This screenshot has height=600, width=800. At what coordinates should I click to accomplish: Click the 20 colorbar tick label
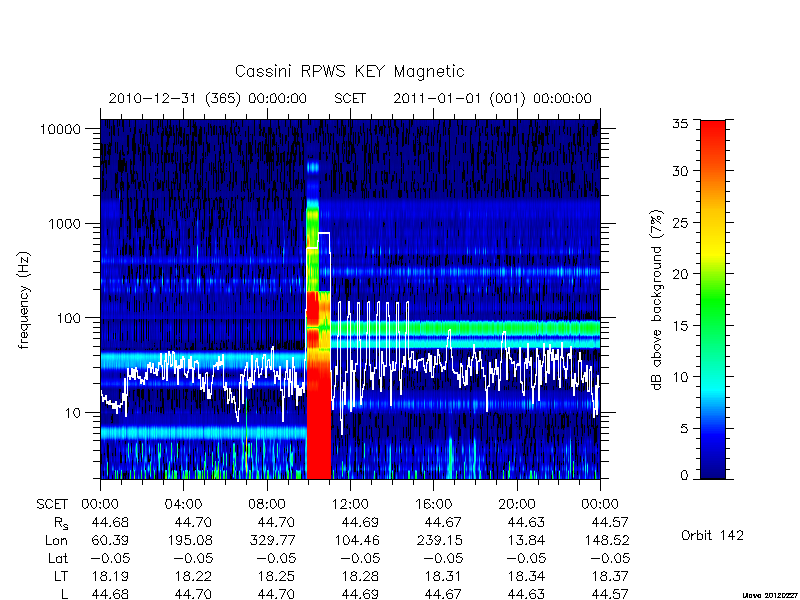coord(680,274)
